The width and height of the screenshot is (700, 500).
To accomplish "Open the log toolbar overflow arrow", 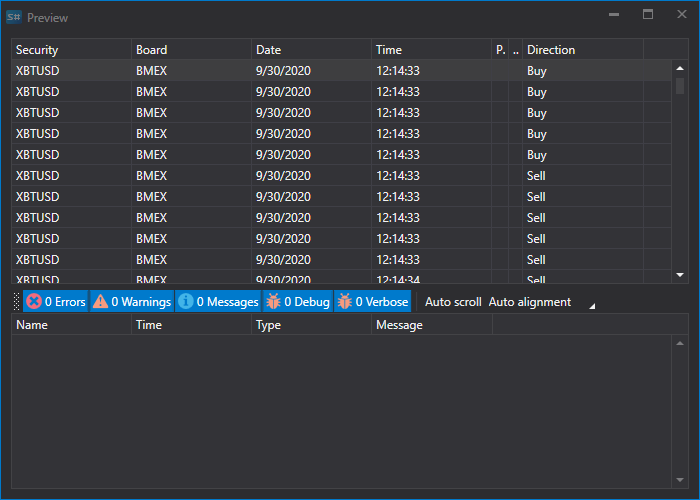I will click(592, 306).
